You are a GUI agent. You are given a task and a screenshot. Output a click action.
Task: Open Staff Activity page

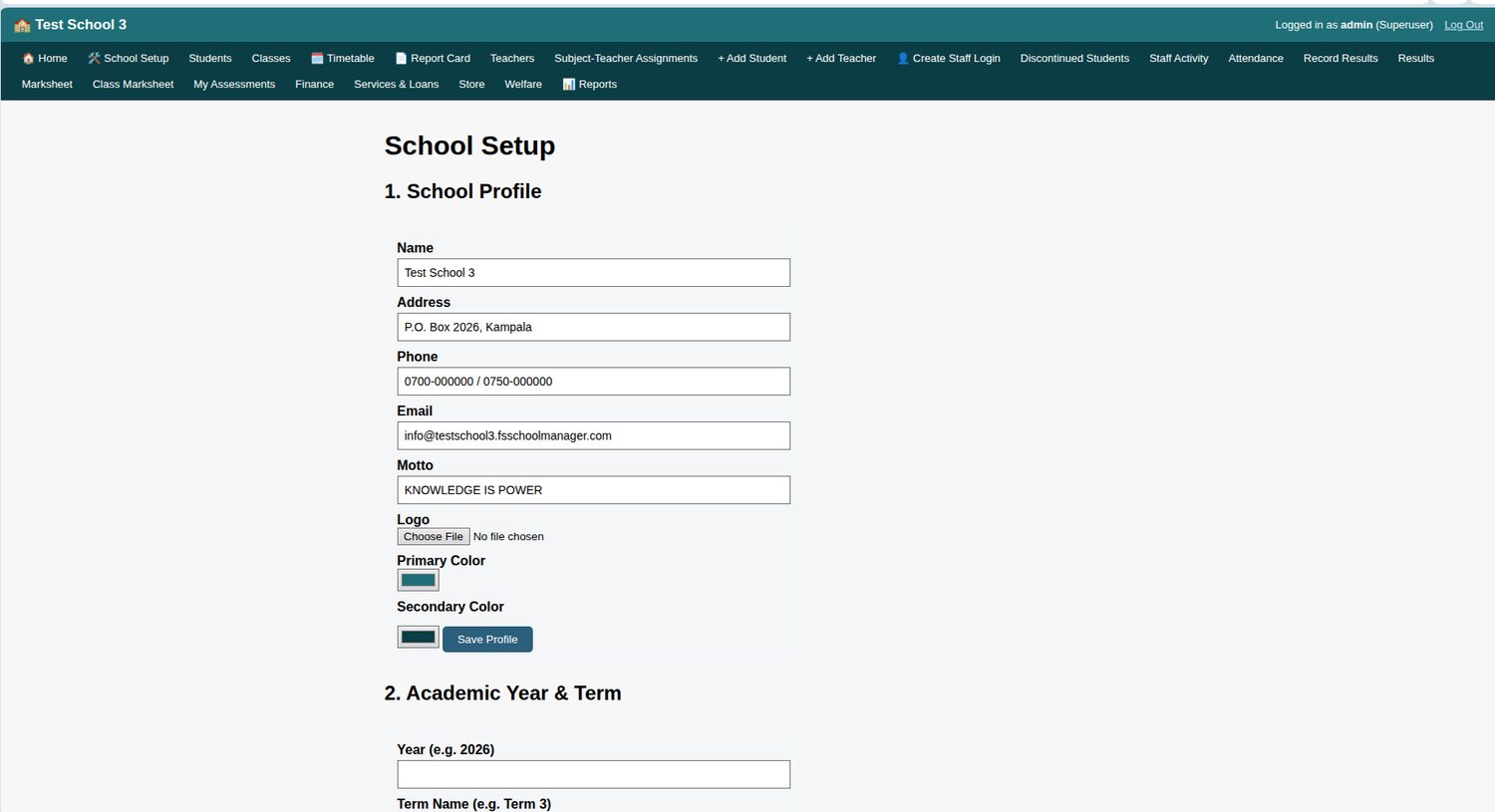(x=1178, y=59)
